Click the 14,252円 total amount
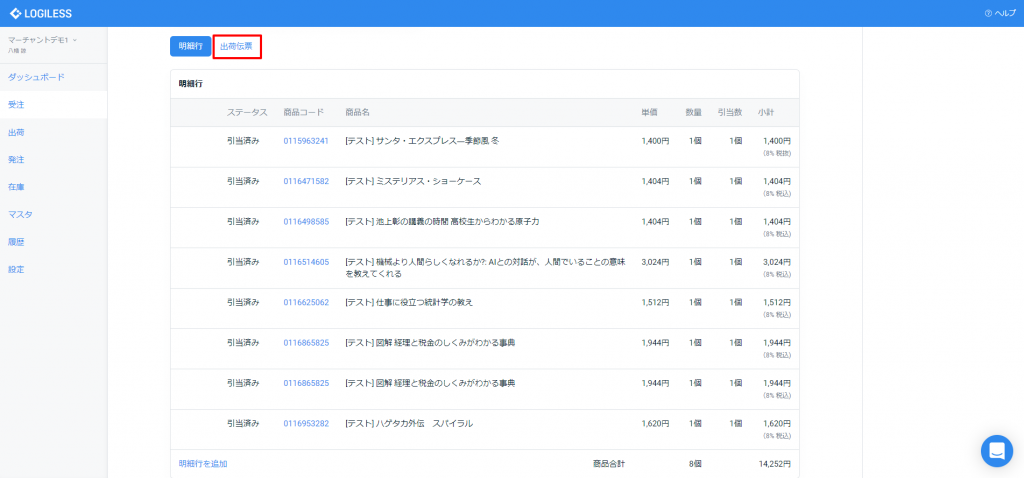The image size is (1024, 478). (775, 464)
